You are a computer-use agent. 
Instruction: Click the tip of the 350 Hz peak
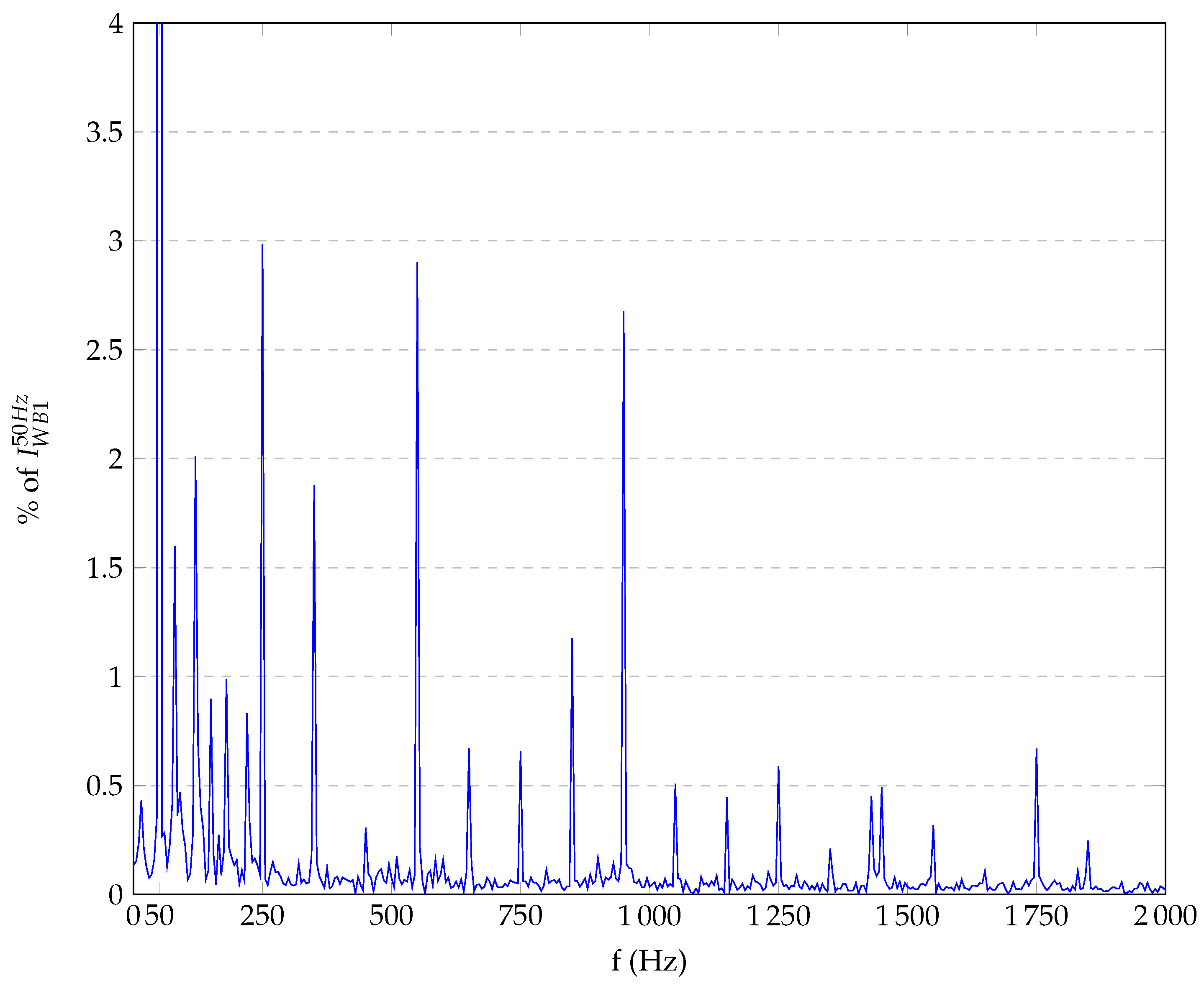pos(314,486)
